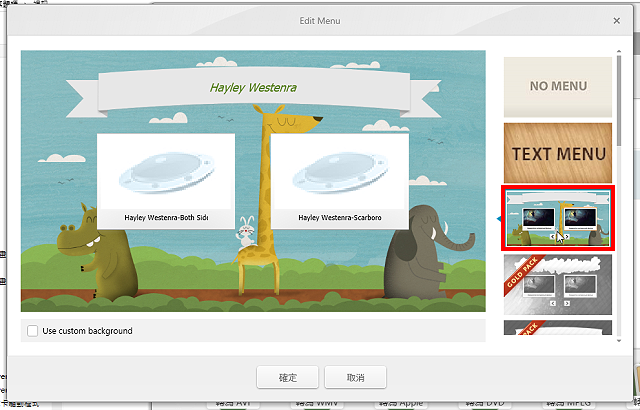Image resolution: width=640 pixels, height=410 pixels.
Task: Click the 確定 confirm button
Action: [287, 377]
